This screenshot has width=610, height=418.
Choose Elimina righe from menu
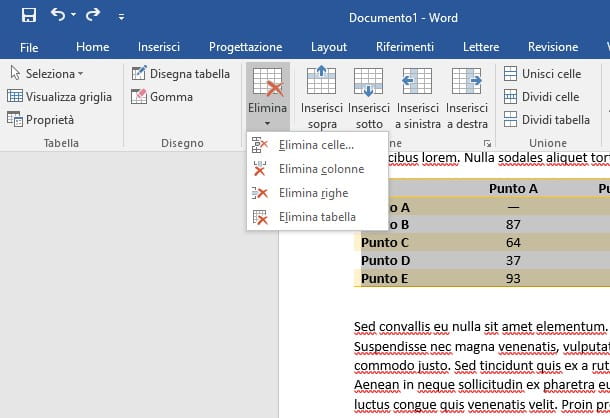(x=313, y=193)
